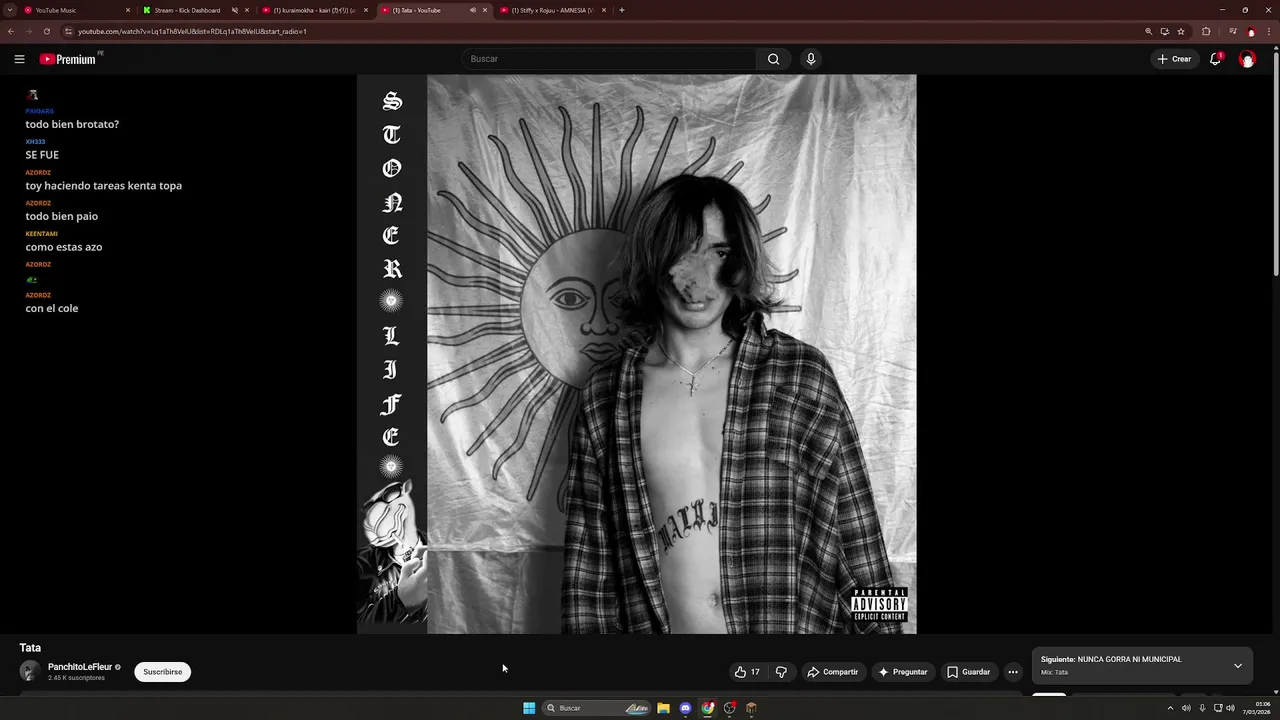The height and width of the screenshot is (720, 1280).
Task: Open the box-shaped app in taskbar
Action: pyautogui.click(x=751, y=708)
